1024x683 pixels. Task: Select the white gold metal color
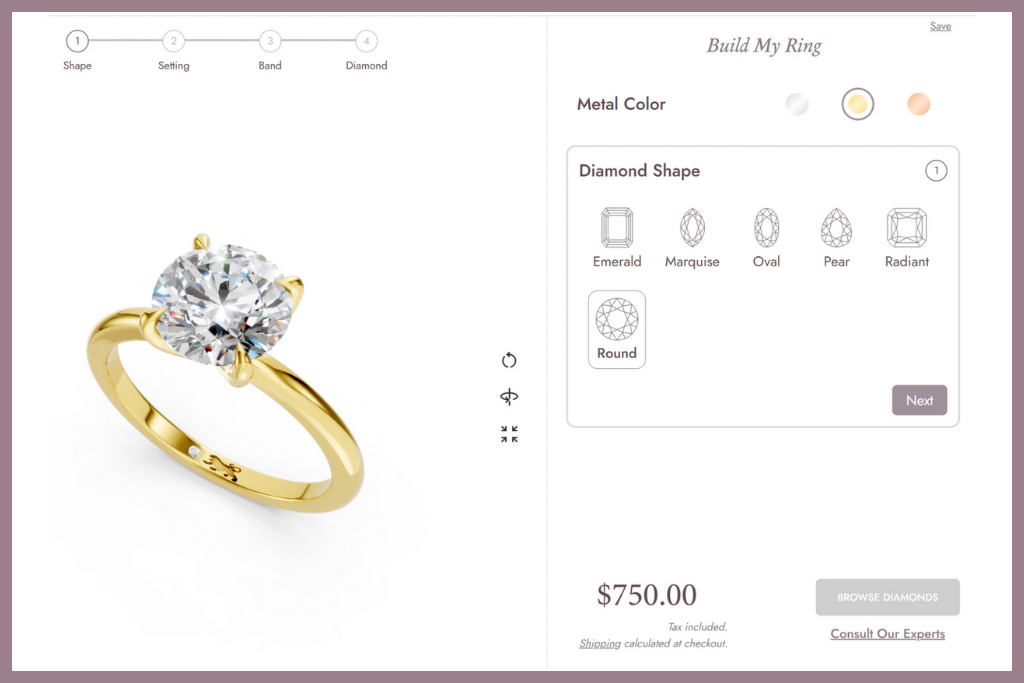797,104
